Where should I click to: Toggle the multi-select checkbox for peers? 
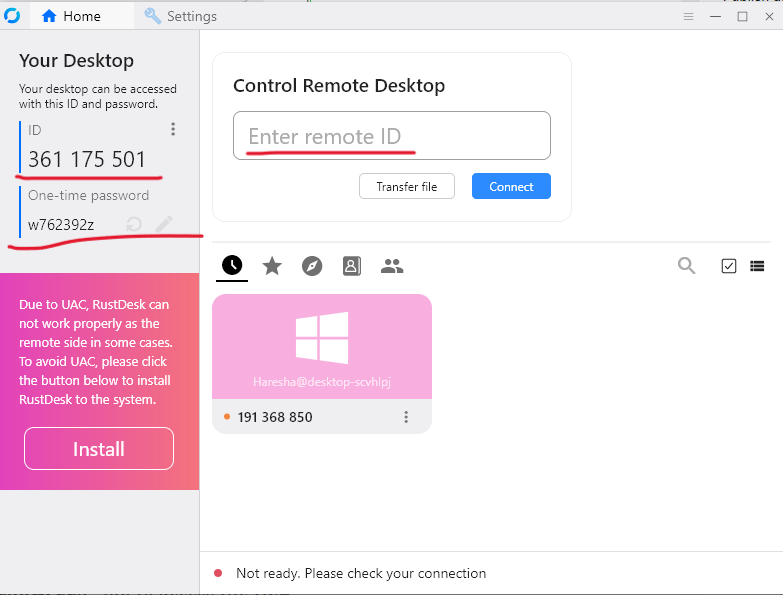(x=729, y=266)
